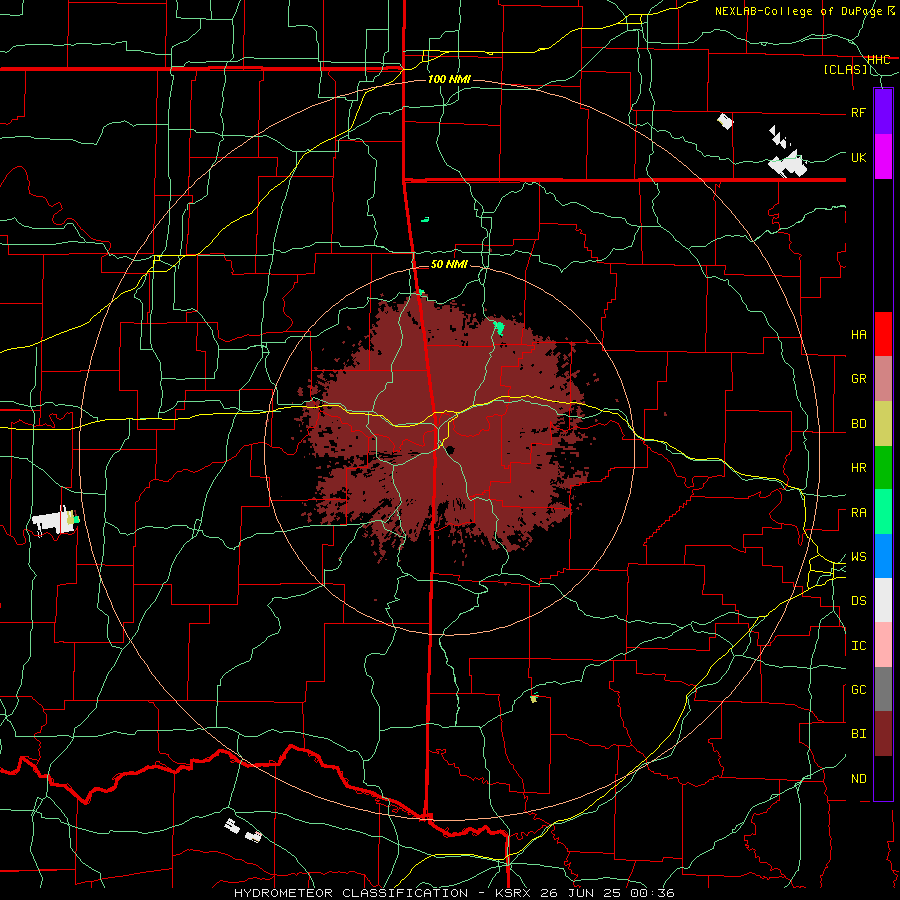
Task: Click the BD legend label
Action: click(859, 424)
